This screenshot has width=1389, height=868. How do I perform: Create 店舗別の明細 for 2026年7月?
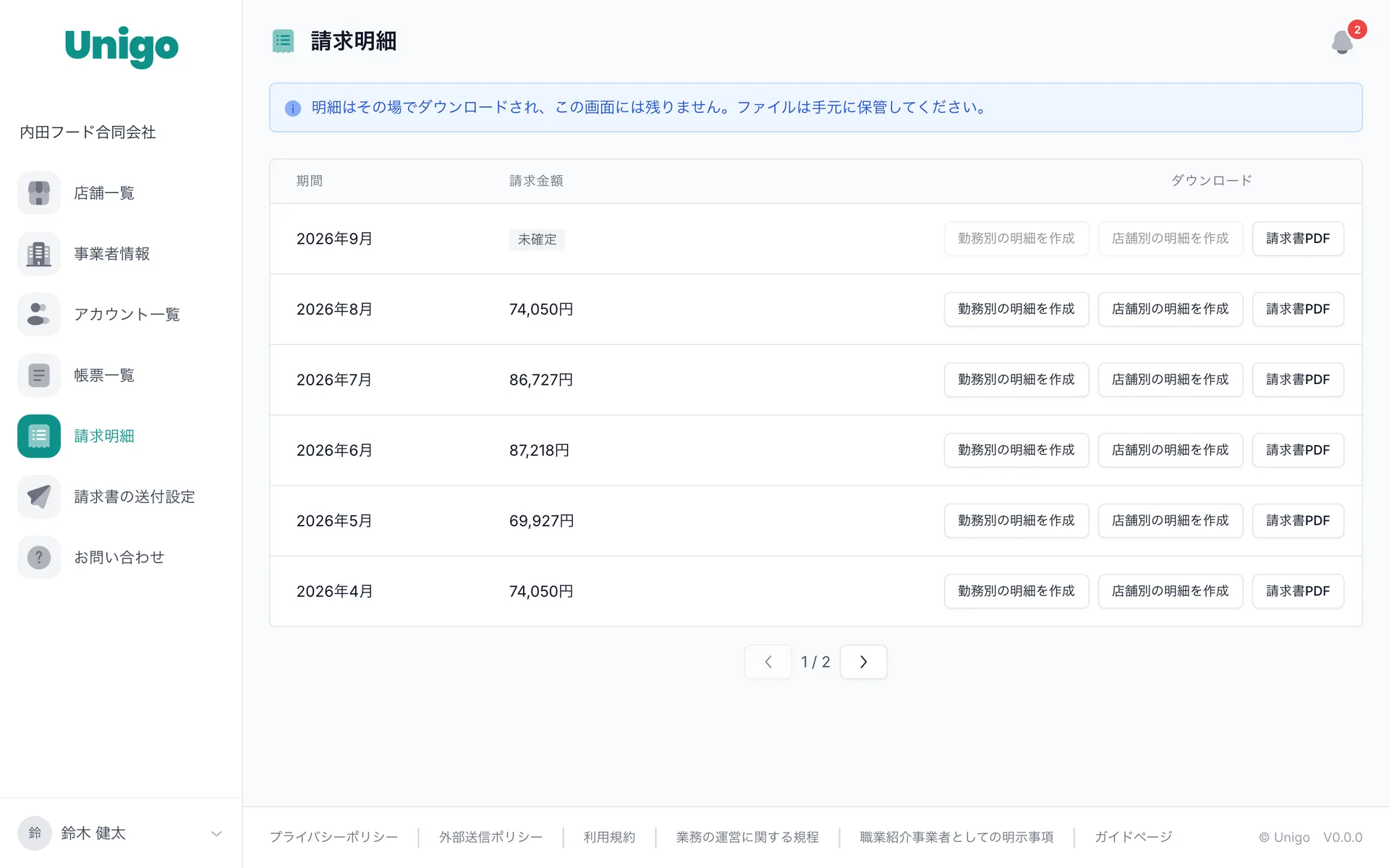[1171, 380]
